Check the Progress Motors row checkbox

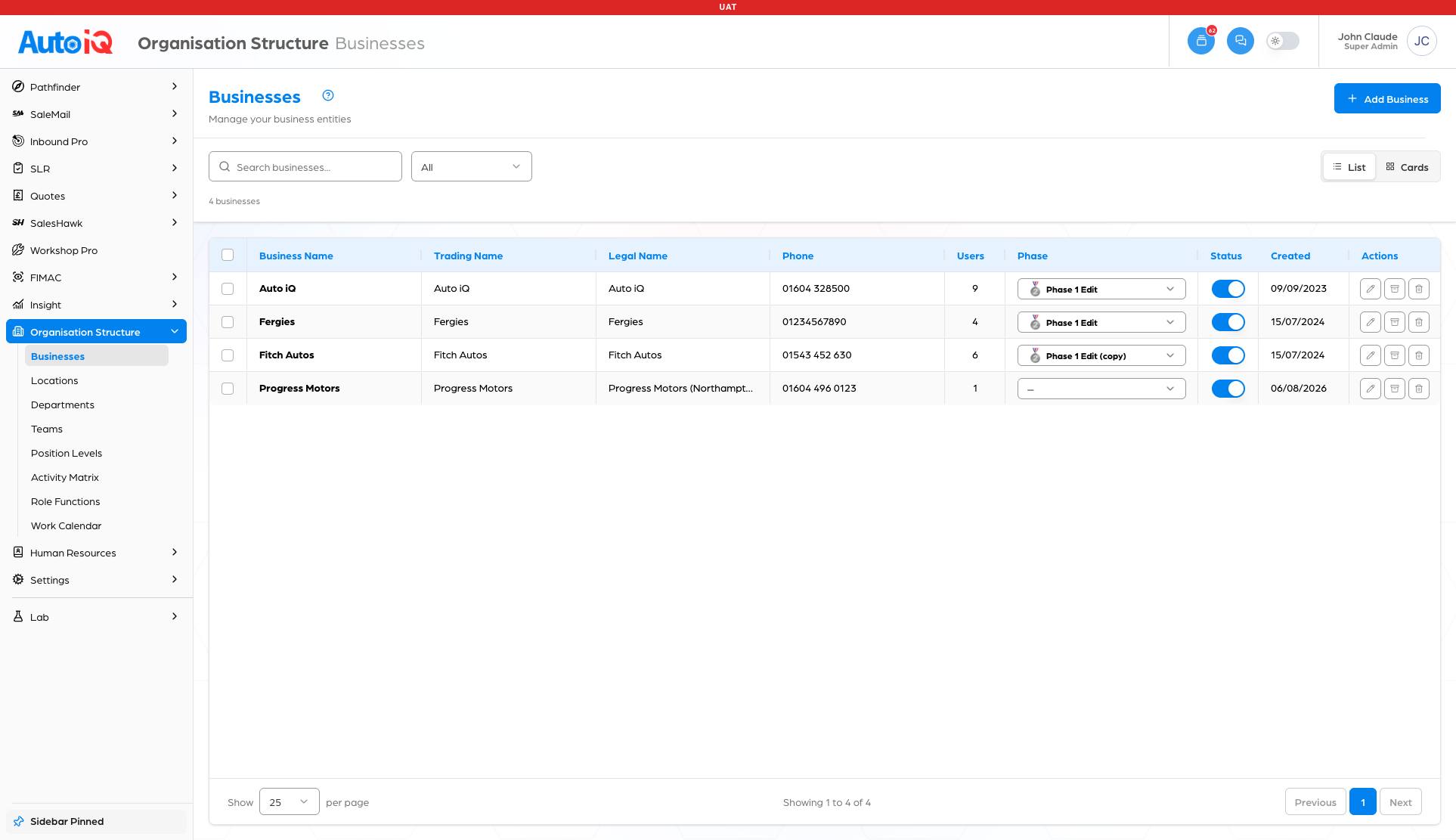pyautogui.click(x=228, y=389)
